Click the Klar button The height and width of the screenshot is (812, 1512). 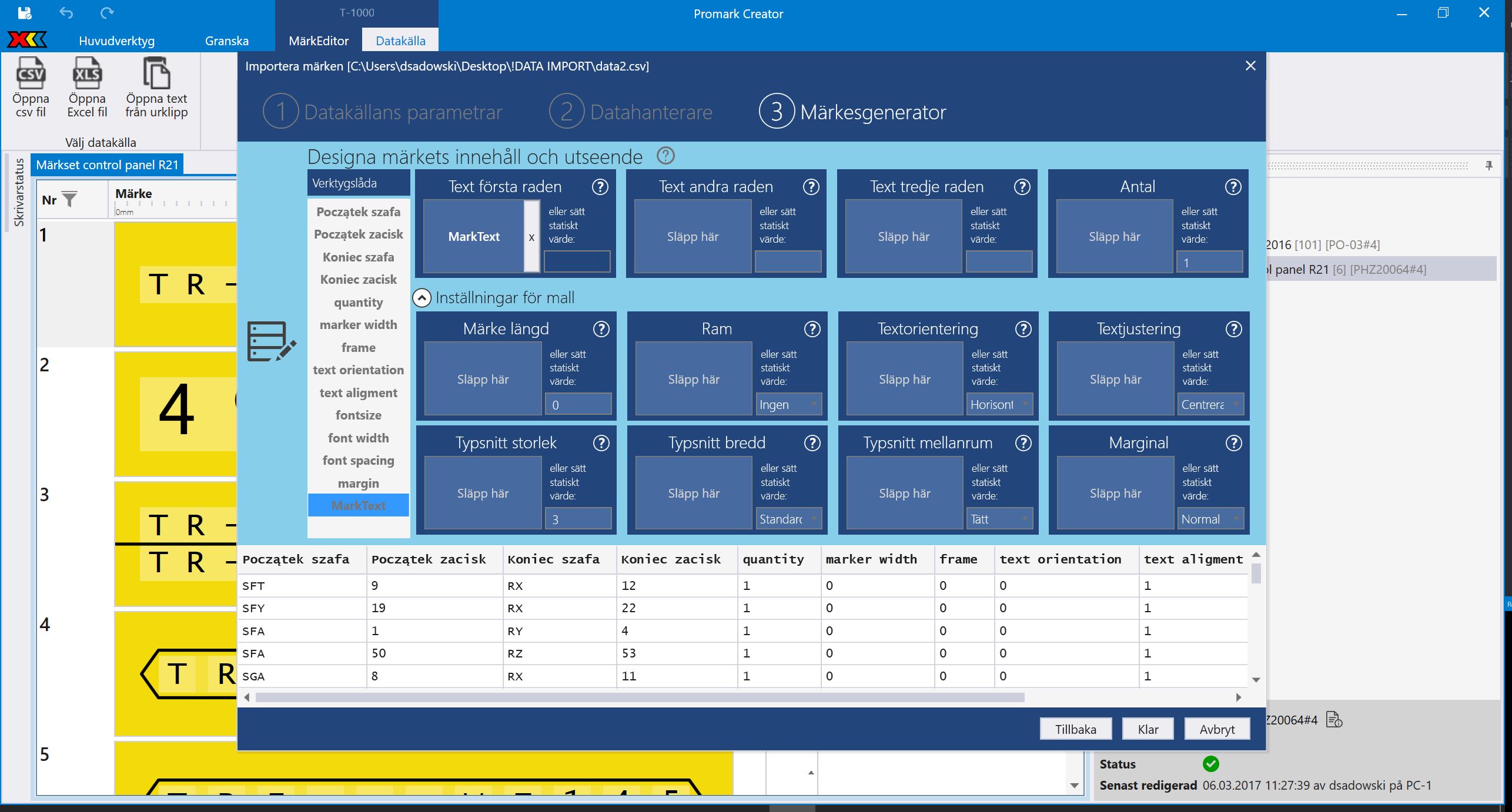1148,729
